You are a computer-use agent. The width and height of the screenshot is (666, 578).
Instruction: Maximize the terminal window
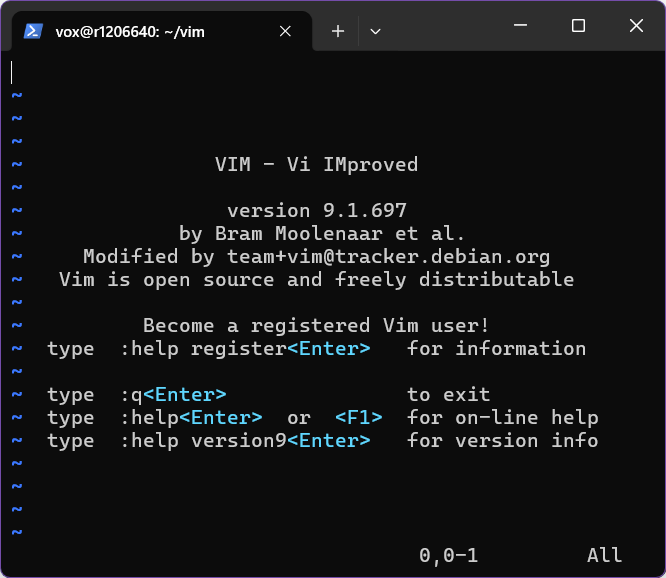pos(578,25)
